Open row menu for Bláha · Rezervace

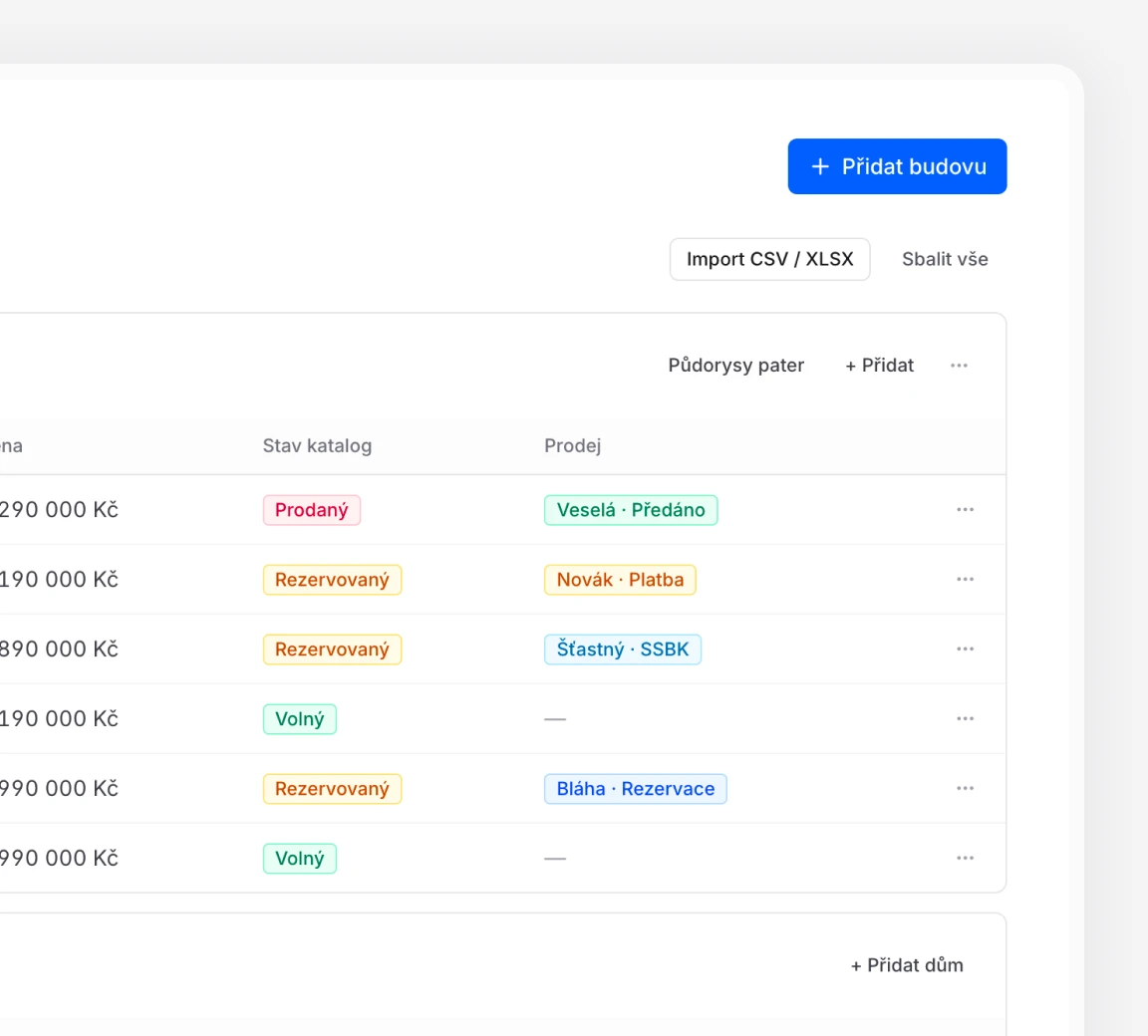pos(965,788)
